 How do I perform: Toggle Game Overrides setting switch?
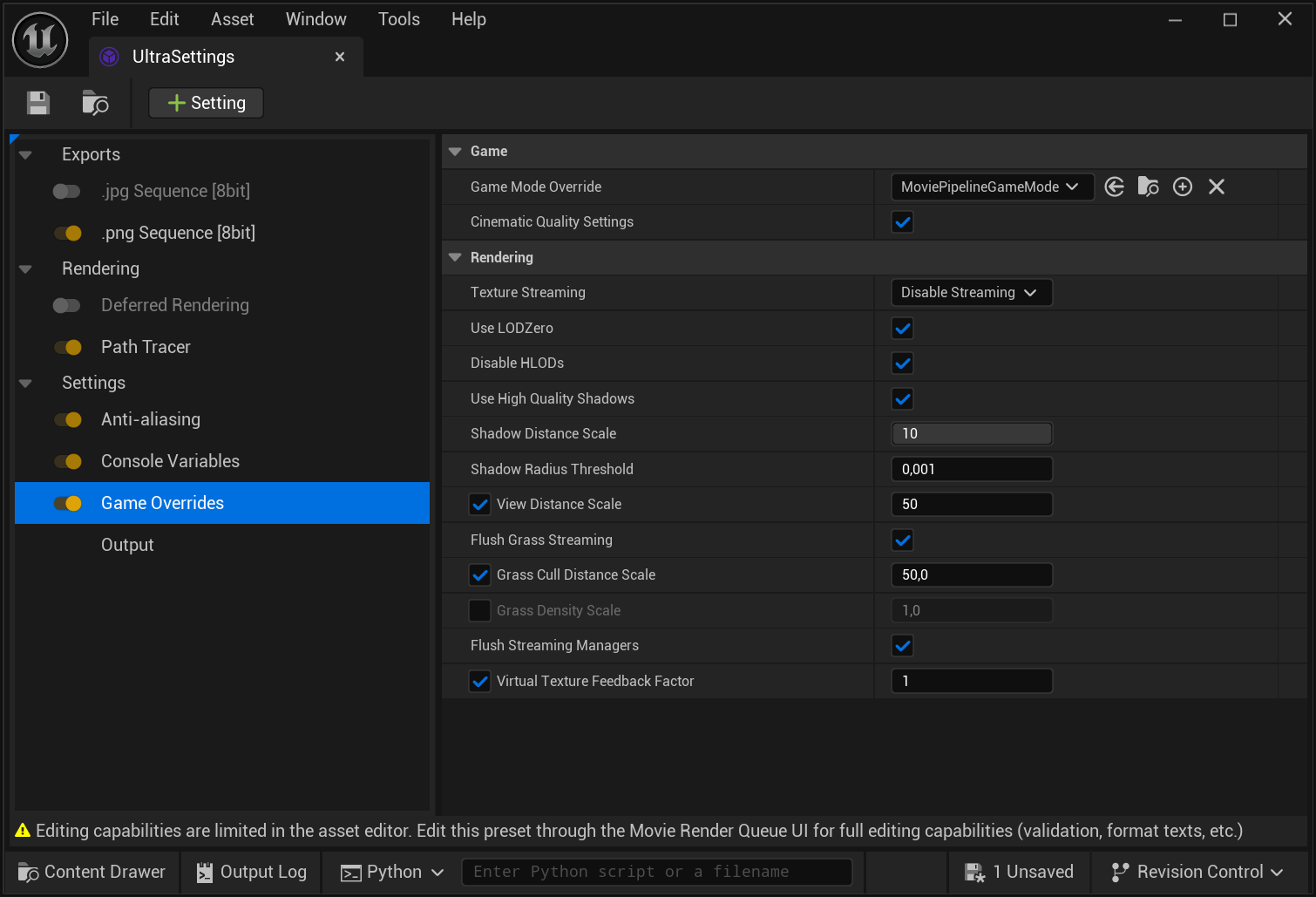[67, 503]
